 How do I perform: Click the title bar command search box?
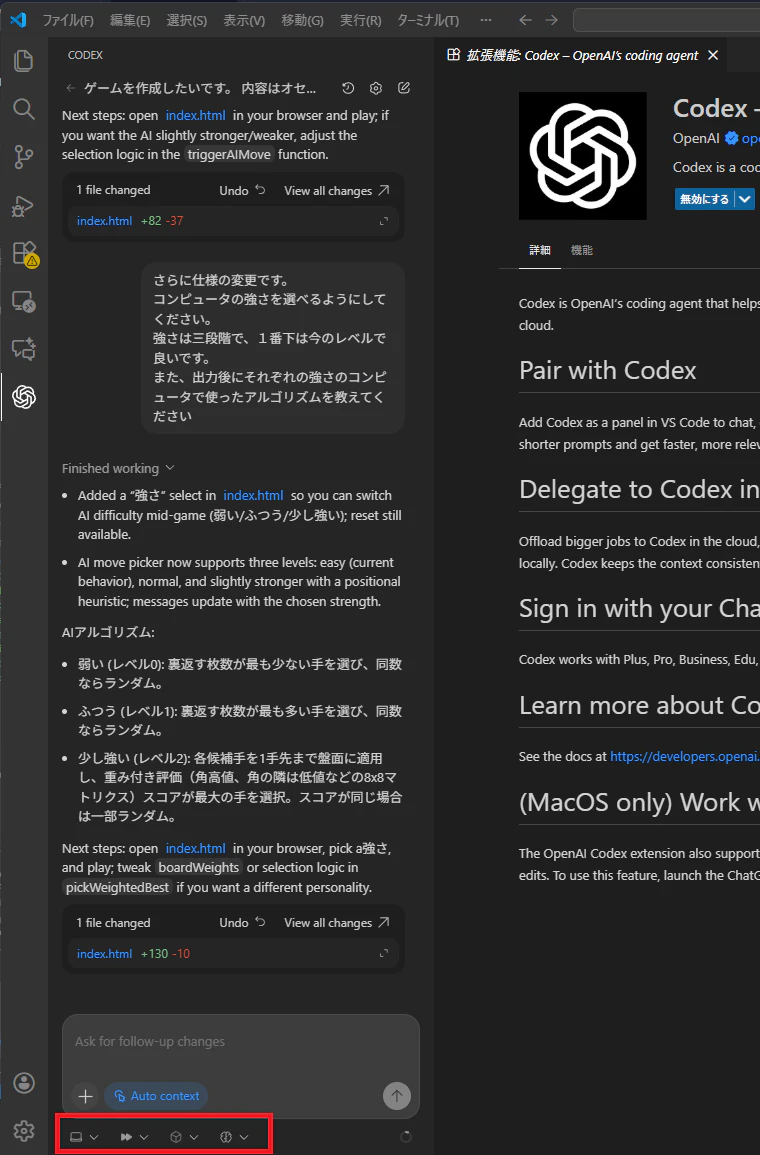click(666, 20)
